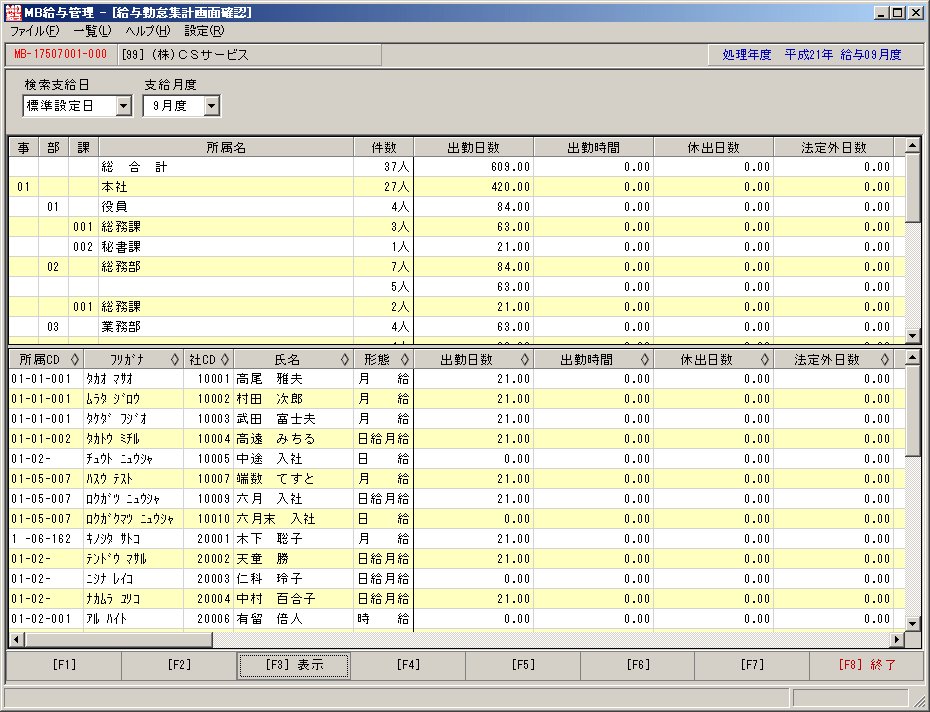Select the 総合計 row in upper table
This screenshot has width=930, height=712.
pos(457,167)
